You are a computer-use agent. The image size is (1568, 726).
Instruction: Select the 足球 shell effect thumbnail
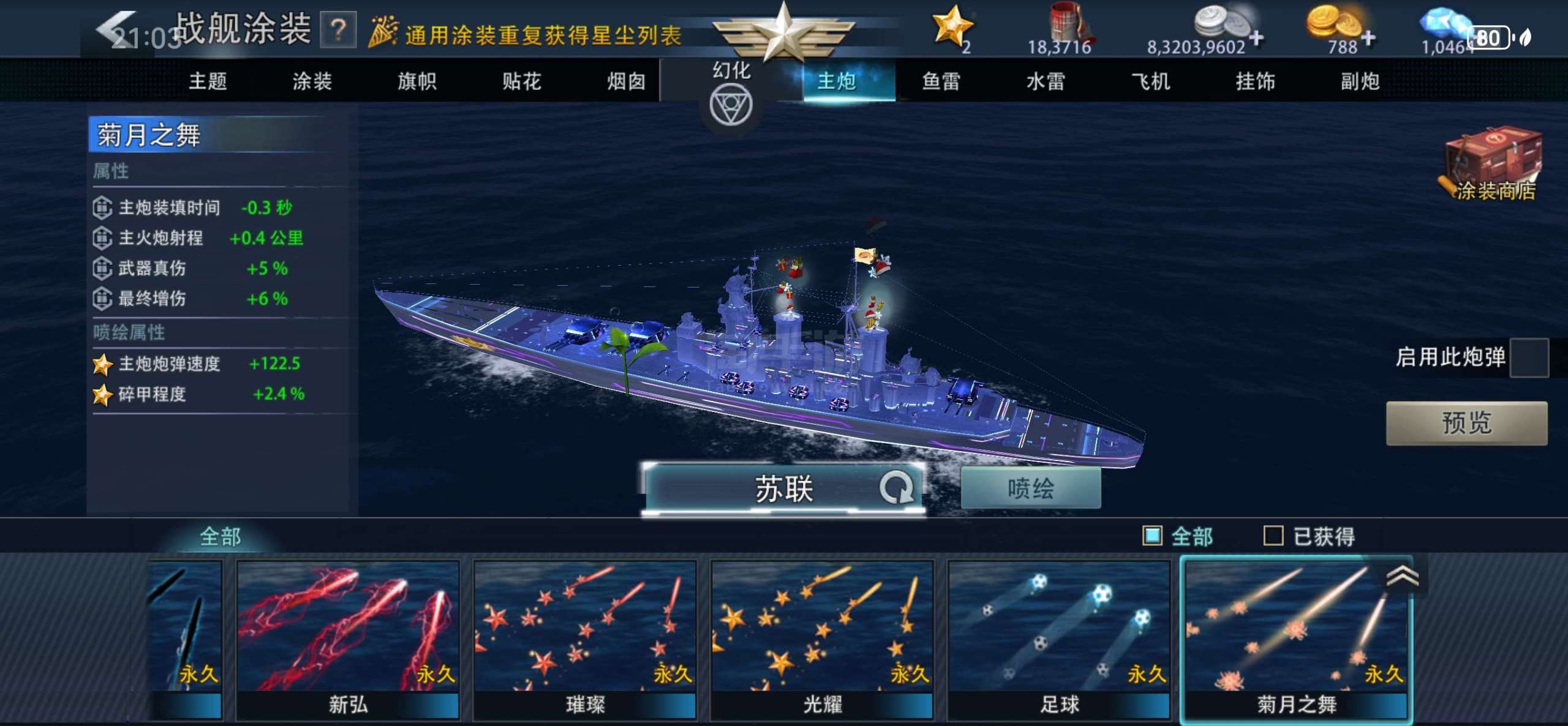[x=1059, y=639]
